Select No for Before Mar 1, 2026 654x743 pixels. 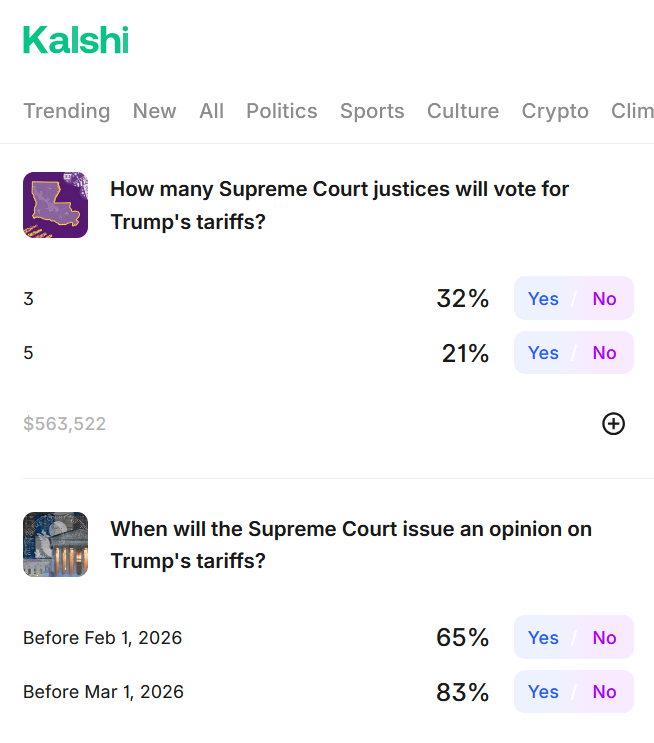point(604,692)
